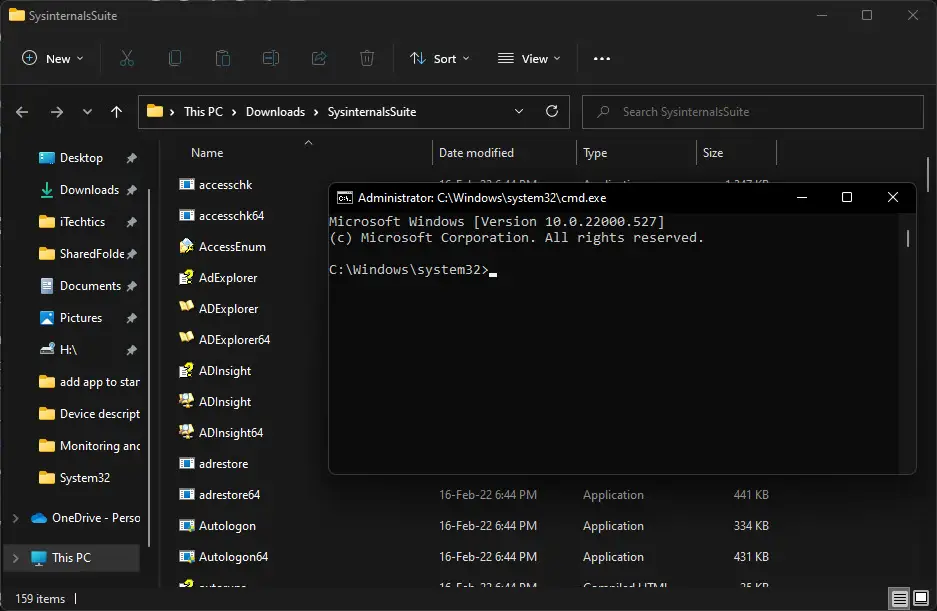The width and height of the screenshot is (937, 611).
Task: Click the pin icon next to Pictures
Action: [x=131, y=318]
